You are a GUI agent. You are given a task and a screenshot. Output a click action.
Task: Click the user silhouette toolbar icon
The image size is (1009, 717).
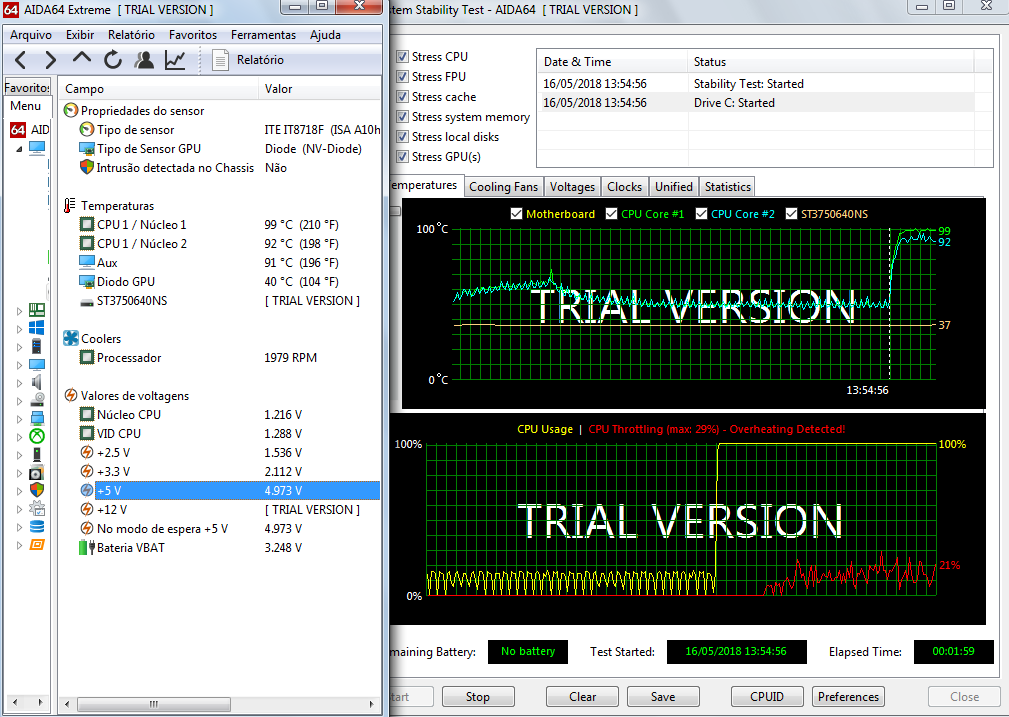[144, 60]
